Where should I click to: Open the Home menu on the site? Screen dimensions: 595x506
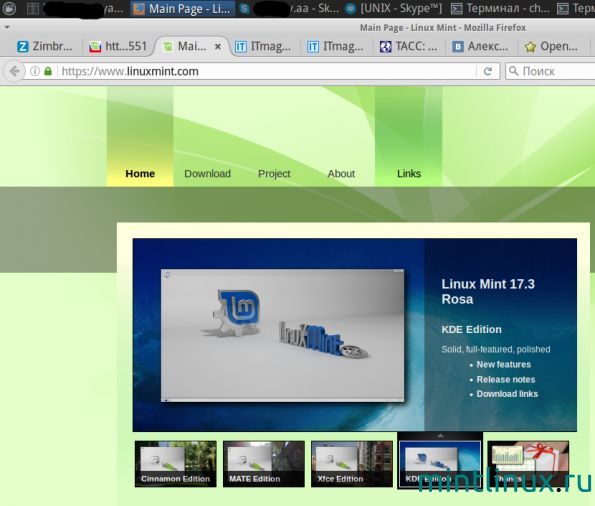[140, 173]
